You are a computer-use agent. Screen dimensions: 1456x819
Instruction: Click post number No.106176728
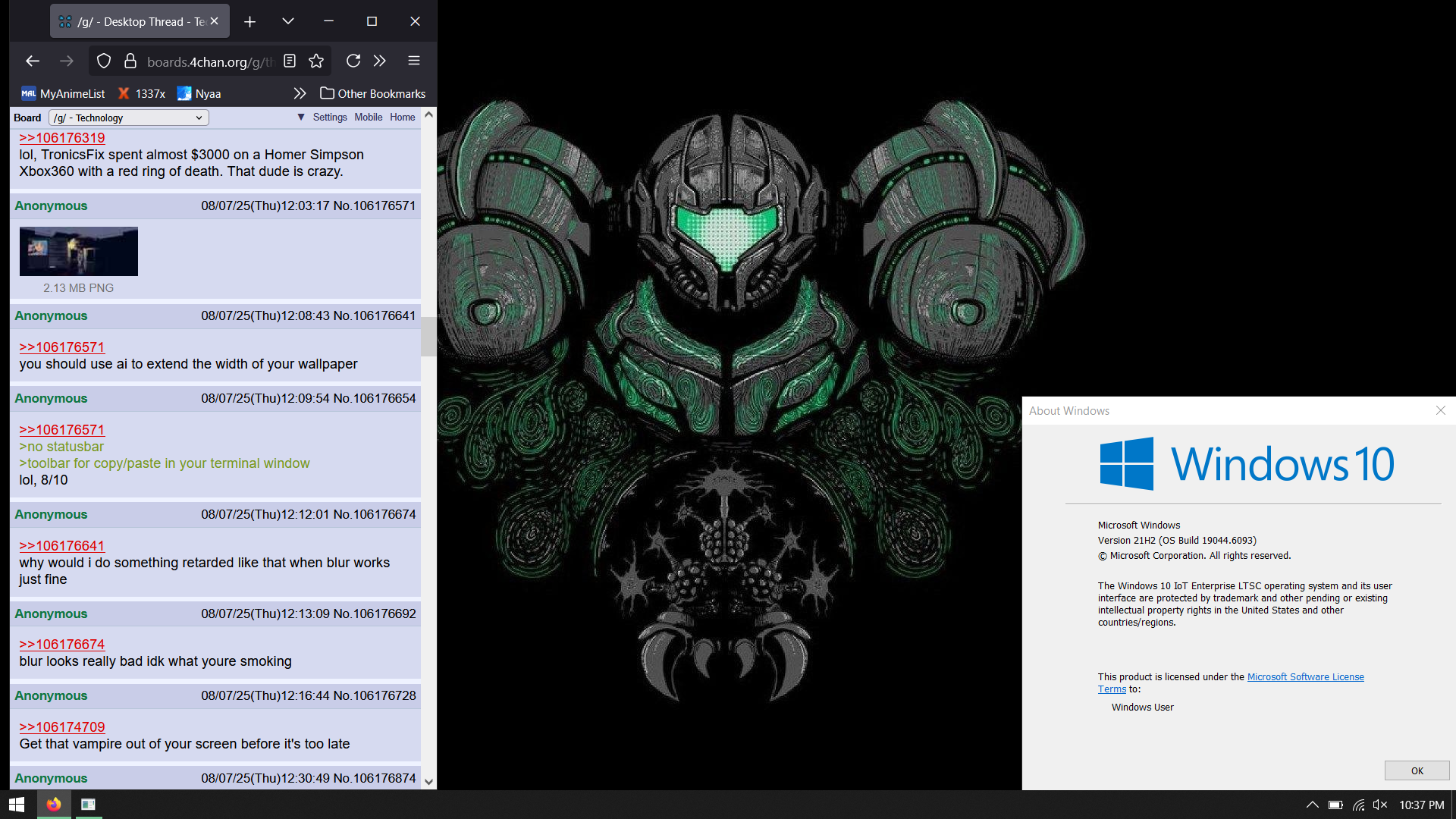click(375, 695)
